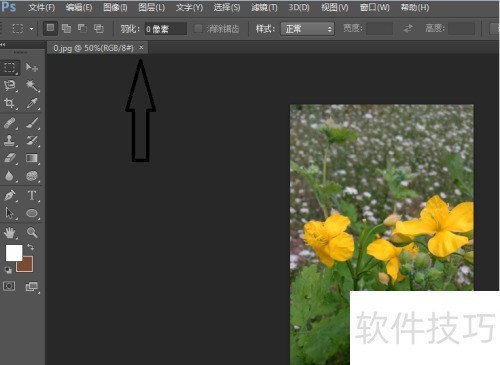Viewport: 500px width, 365px height.
Task: Open the 文字(Y) menu
Action: click(189, 7)
